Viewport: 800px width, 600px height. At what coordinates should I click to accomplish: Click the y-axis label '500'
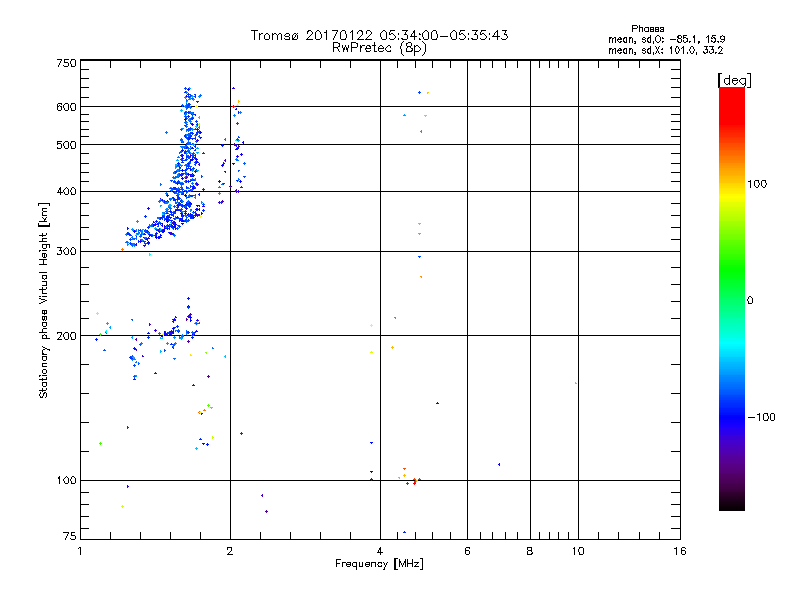pyautogui.click(x=66, y=145)
